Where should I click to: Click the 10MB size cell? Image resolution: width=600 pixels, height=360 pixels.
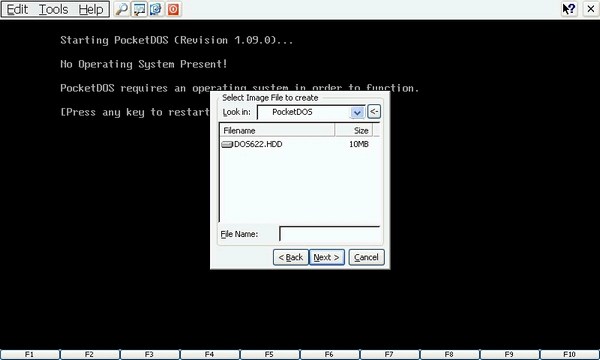[359, 144]
